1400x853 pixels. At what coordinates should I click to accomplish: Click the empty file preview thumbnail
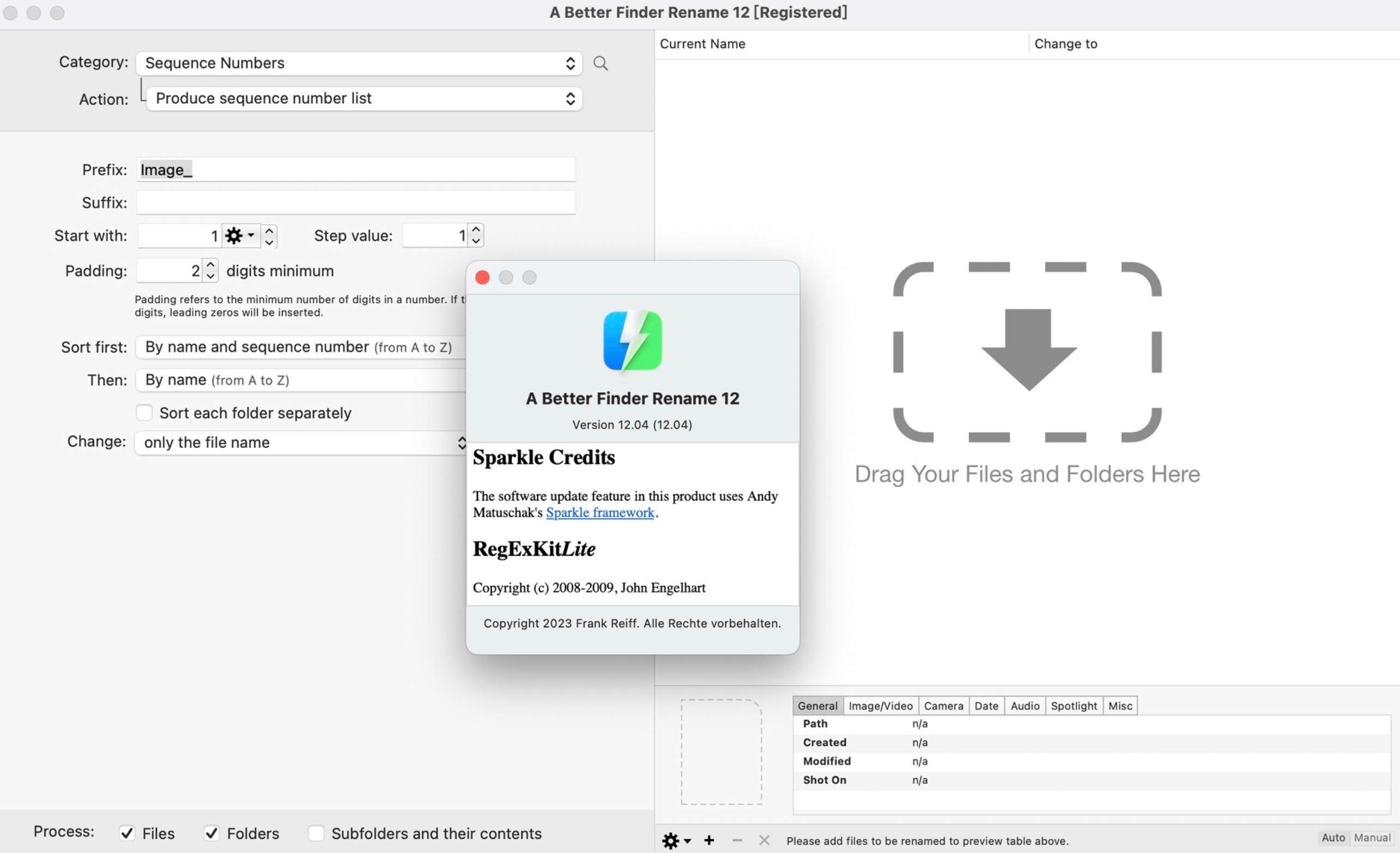721,751
